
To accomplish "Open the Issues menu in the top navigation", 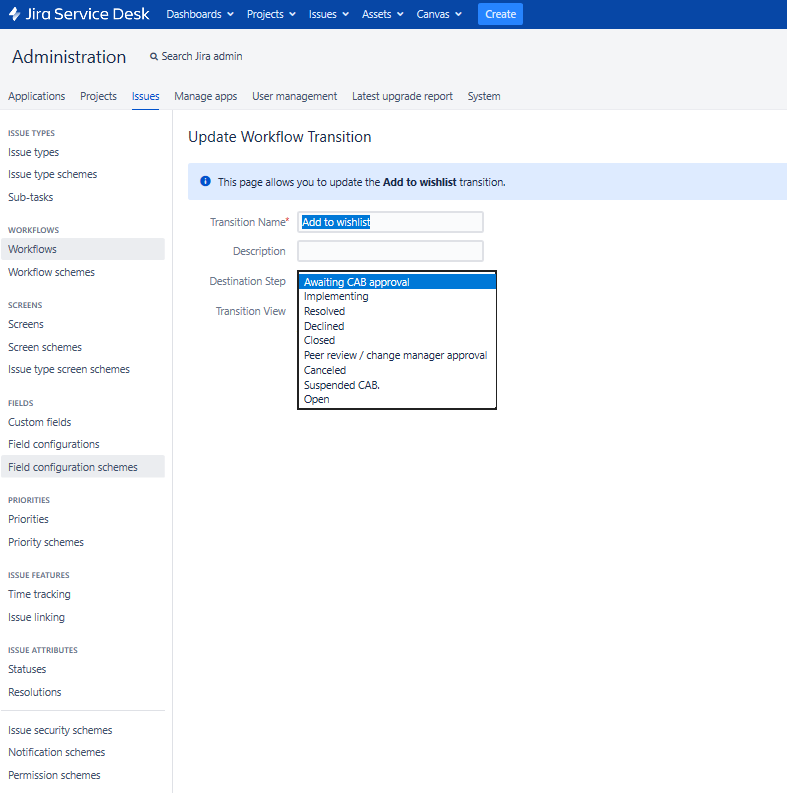I will (x=329, y=14).
